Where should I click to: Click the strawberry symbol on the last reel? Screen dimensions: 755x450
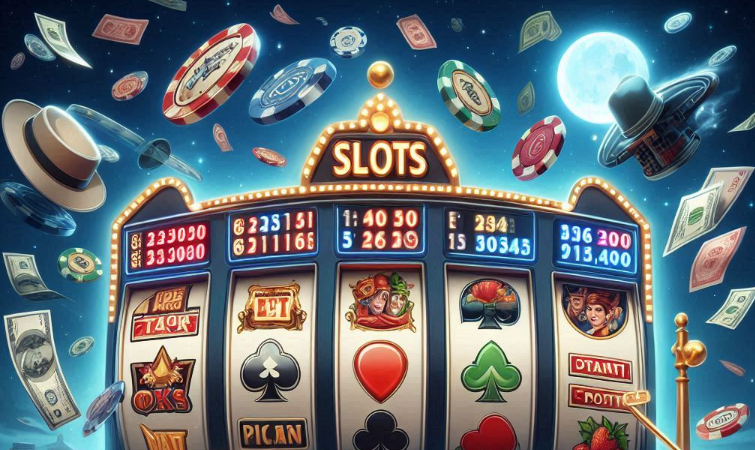600,435
